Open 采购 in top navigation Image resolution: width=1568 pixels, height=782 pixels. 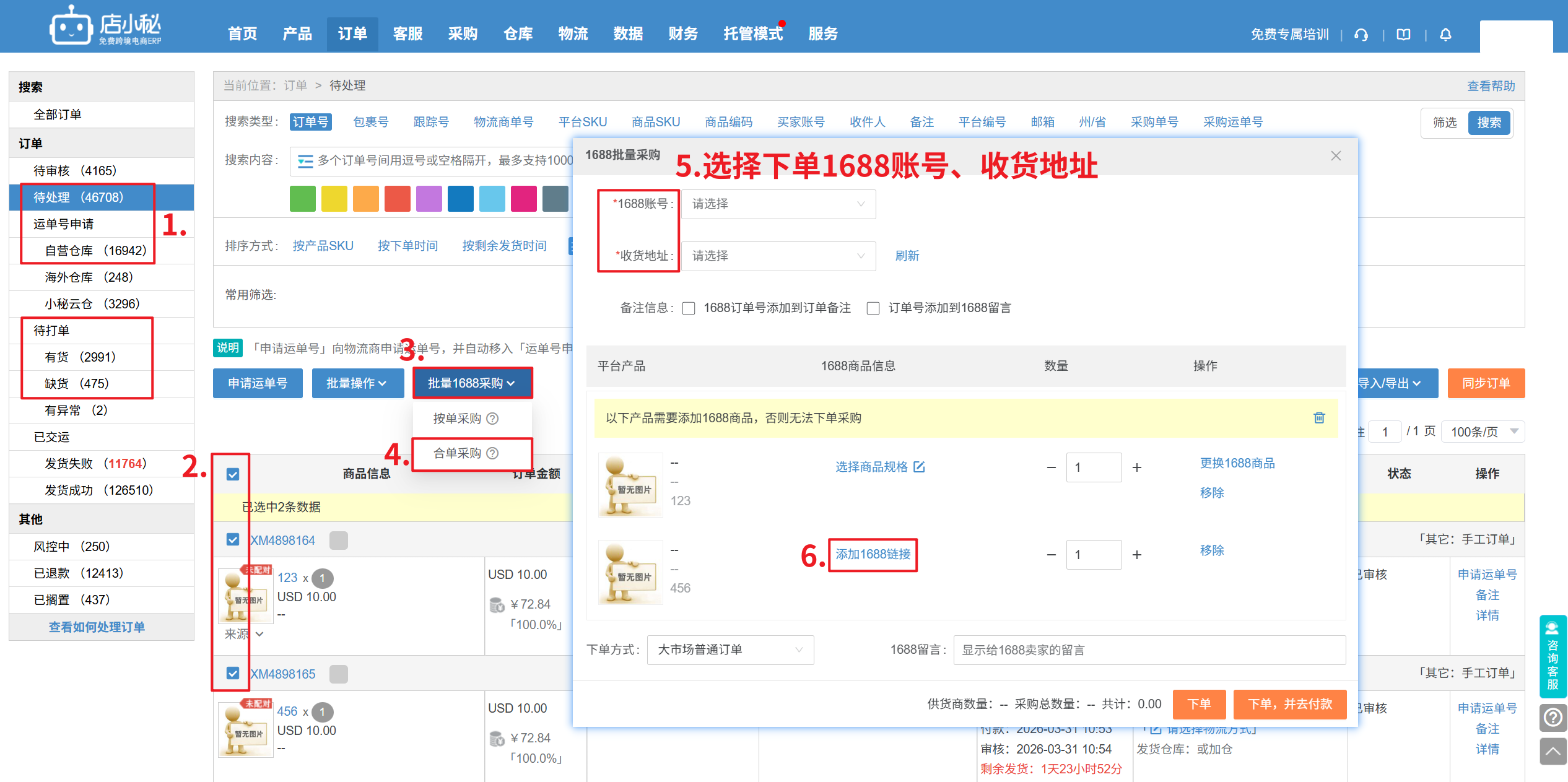click(463, 34)
